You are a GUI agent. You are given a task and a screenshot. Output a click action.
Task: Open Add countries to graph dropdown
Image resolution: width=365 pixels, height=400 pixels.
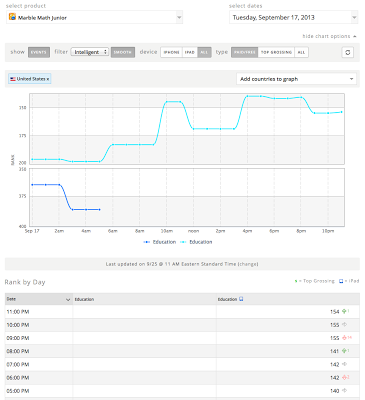pyautogui.click(x=296, y=79)
